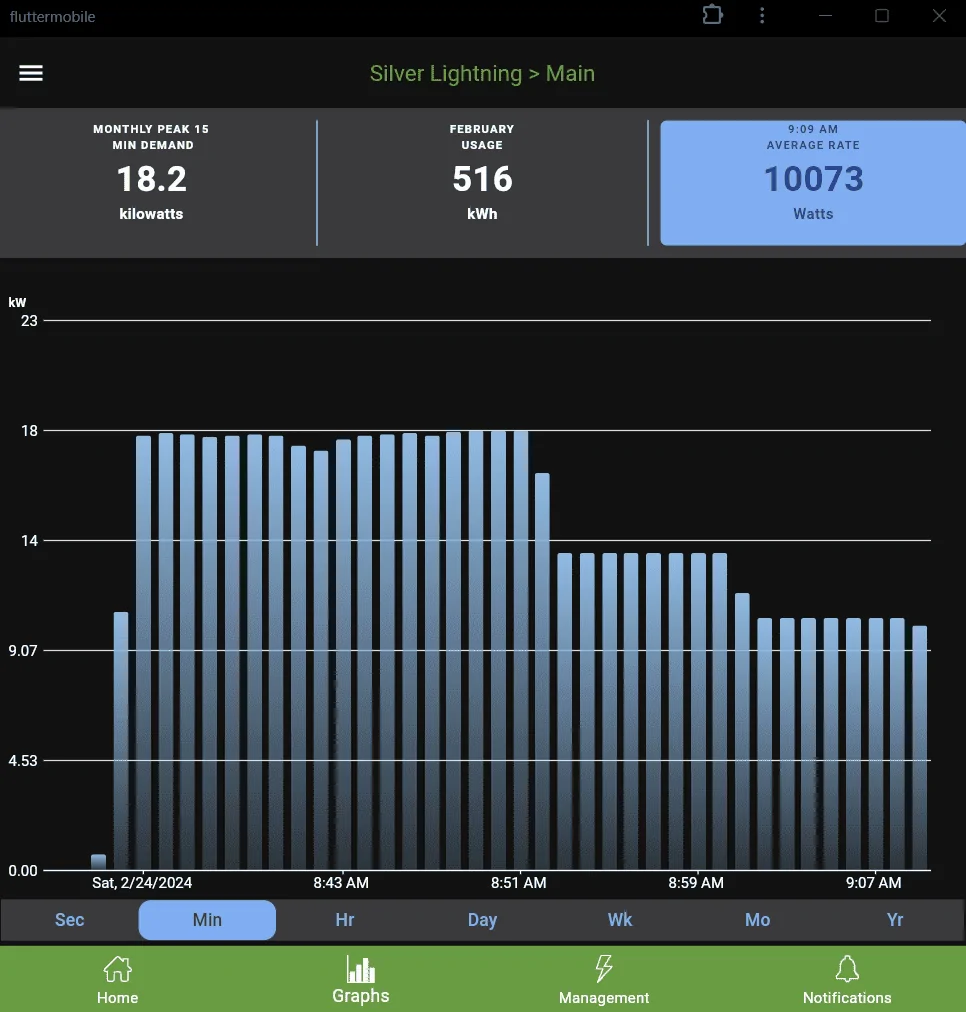
Task: Select the Min time interval
Action: click(x=207, y=920)
